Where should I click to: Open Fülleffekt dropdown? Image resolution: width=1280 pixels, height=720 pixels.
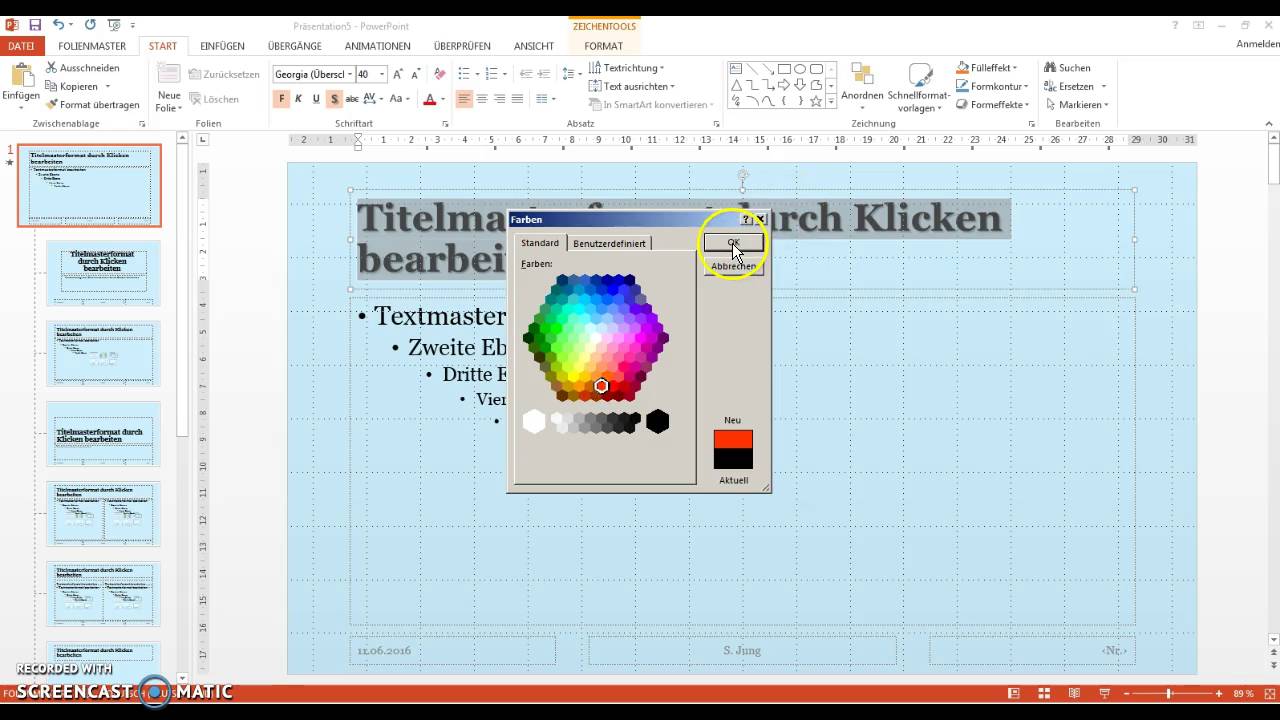987,68
